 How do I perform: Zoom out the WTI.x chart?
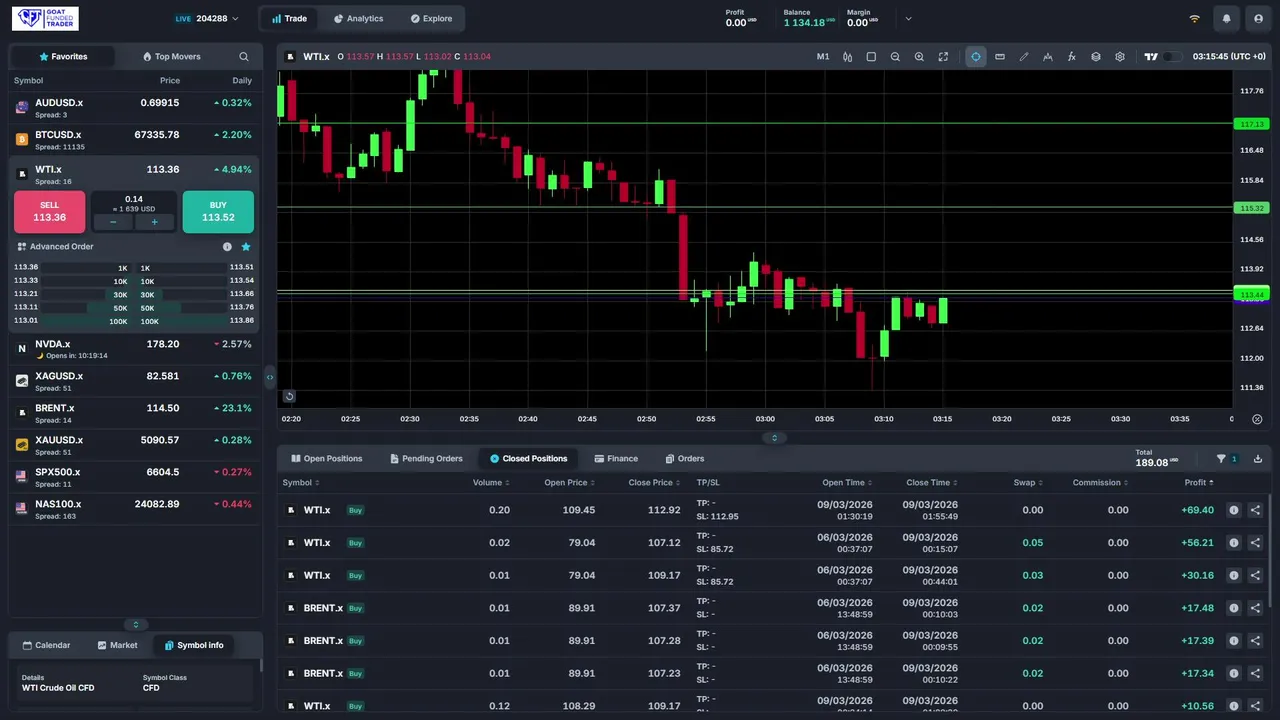895,57
